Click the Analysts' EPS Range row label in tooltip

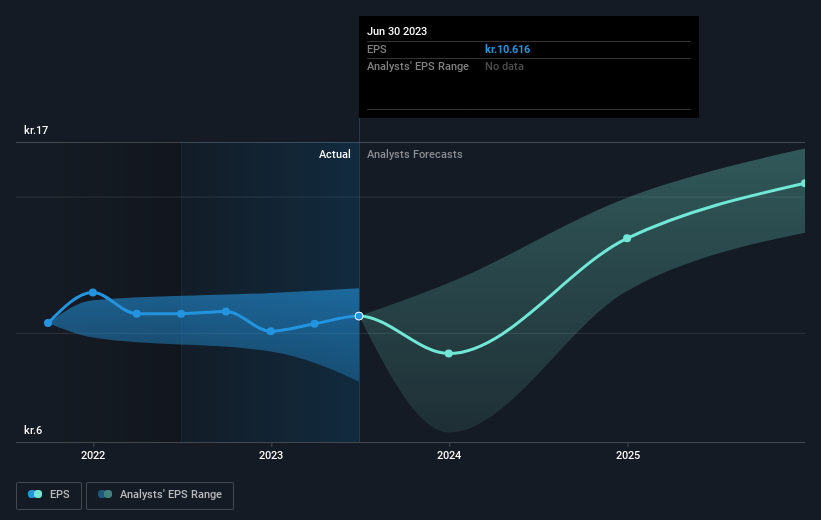(x=418, y=66)
